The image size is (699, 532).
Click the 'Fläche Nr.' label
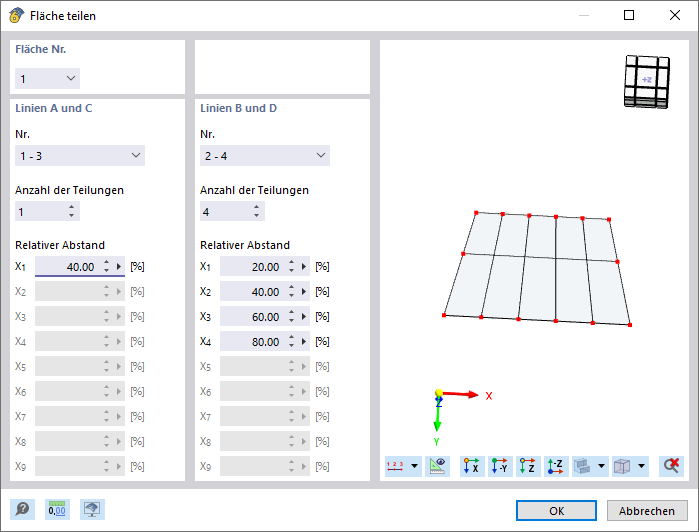41,49
